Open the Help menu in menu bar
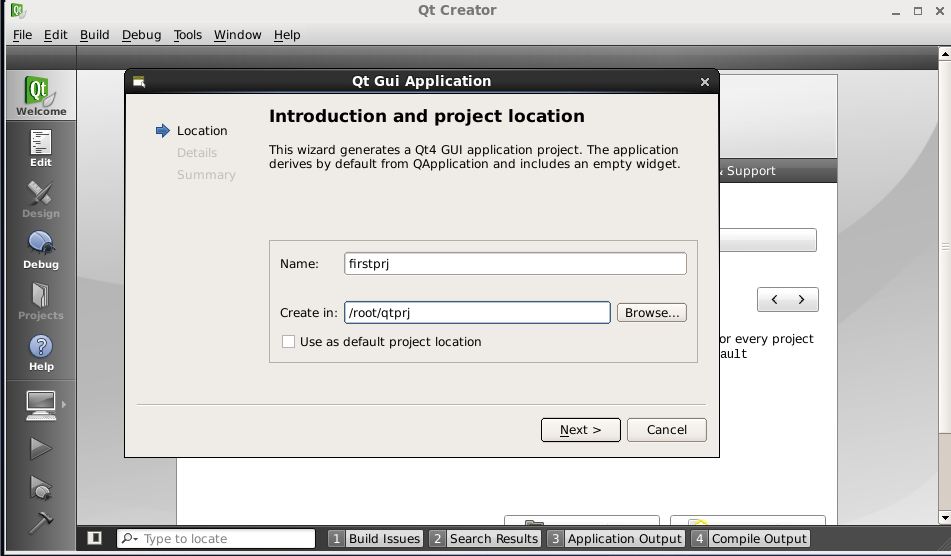 pyautogui.click(x=287, y=35)
